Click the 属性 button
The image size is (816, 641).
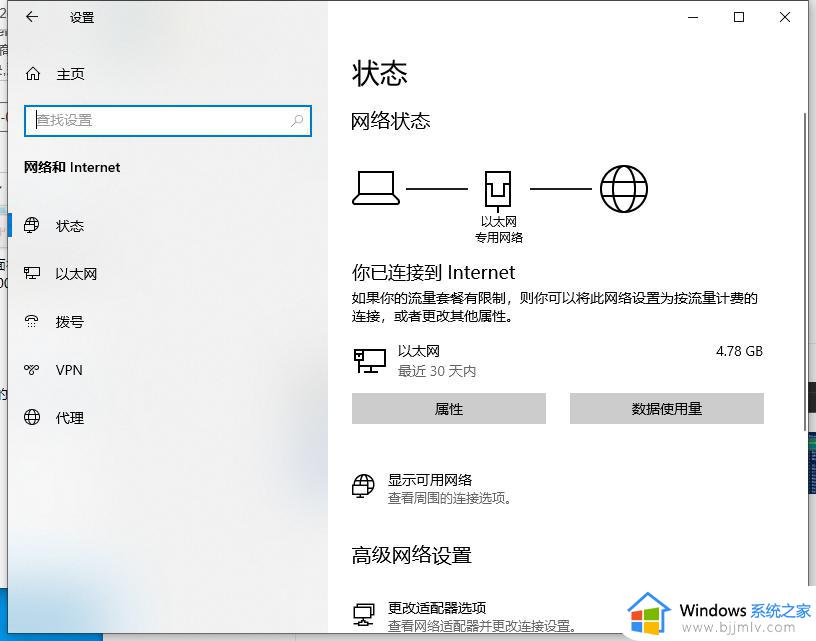(x=449, y=408)
